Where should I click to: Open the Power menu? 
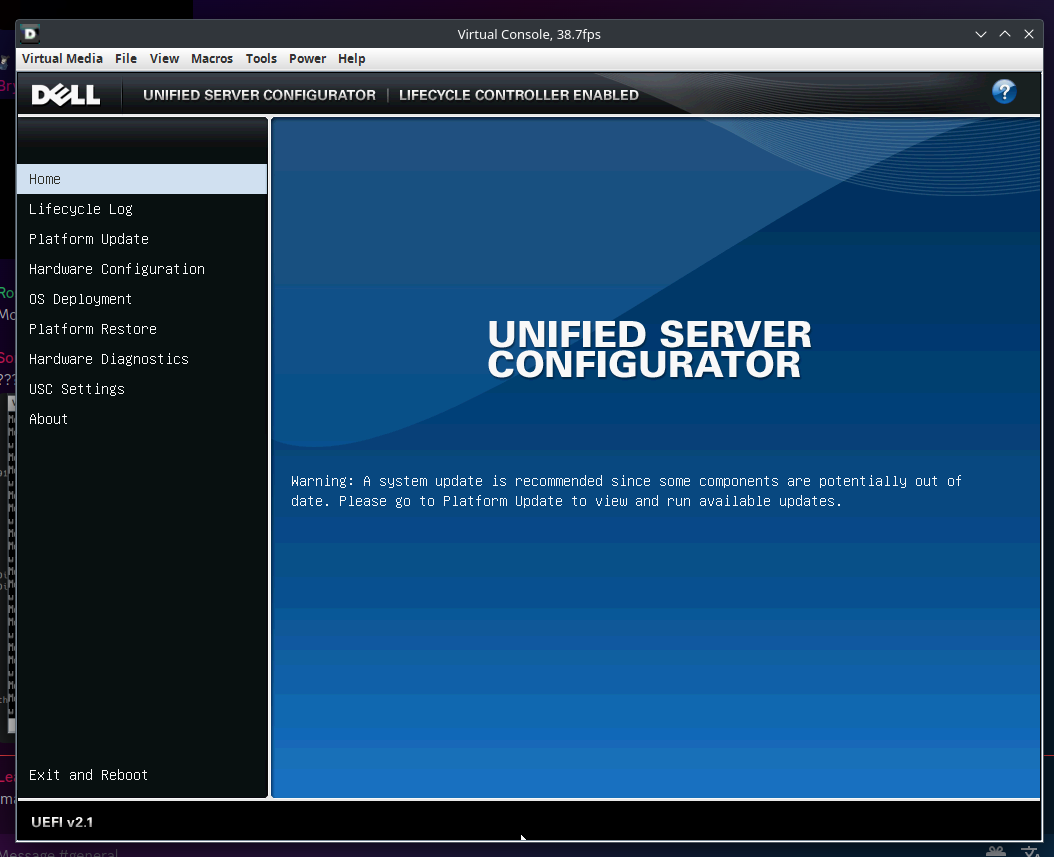point(307,58)
